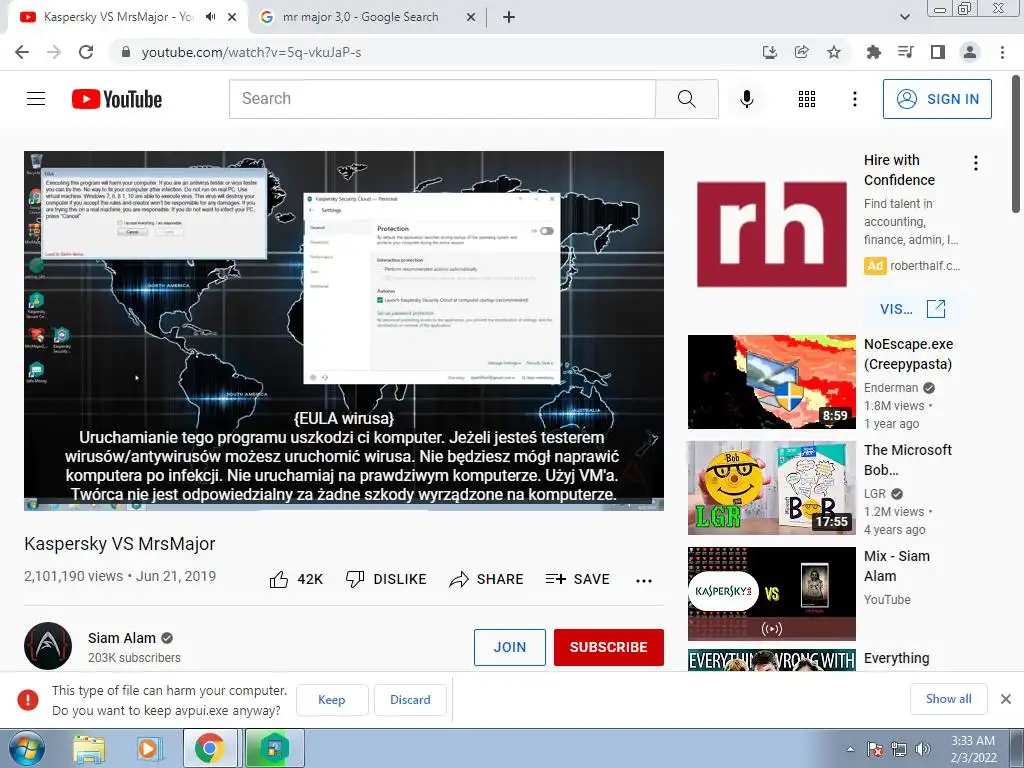Click the JOIN channel button
Viewport: 1024px width, 768px height.
pos(509,647)
